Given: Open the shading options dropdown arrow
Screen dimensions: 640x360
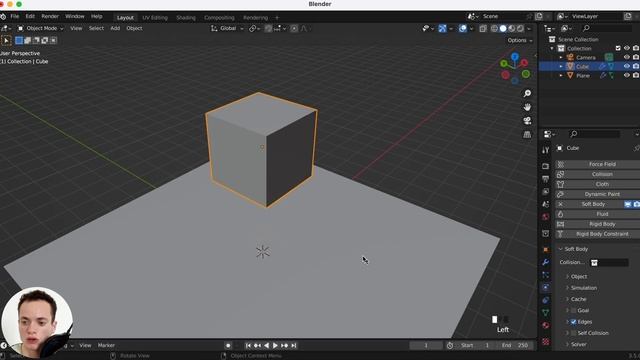Looking at the screenshot, I should [x=529, y=29].
